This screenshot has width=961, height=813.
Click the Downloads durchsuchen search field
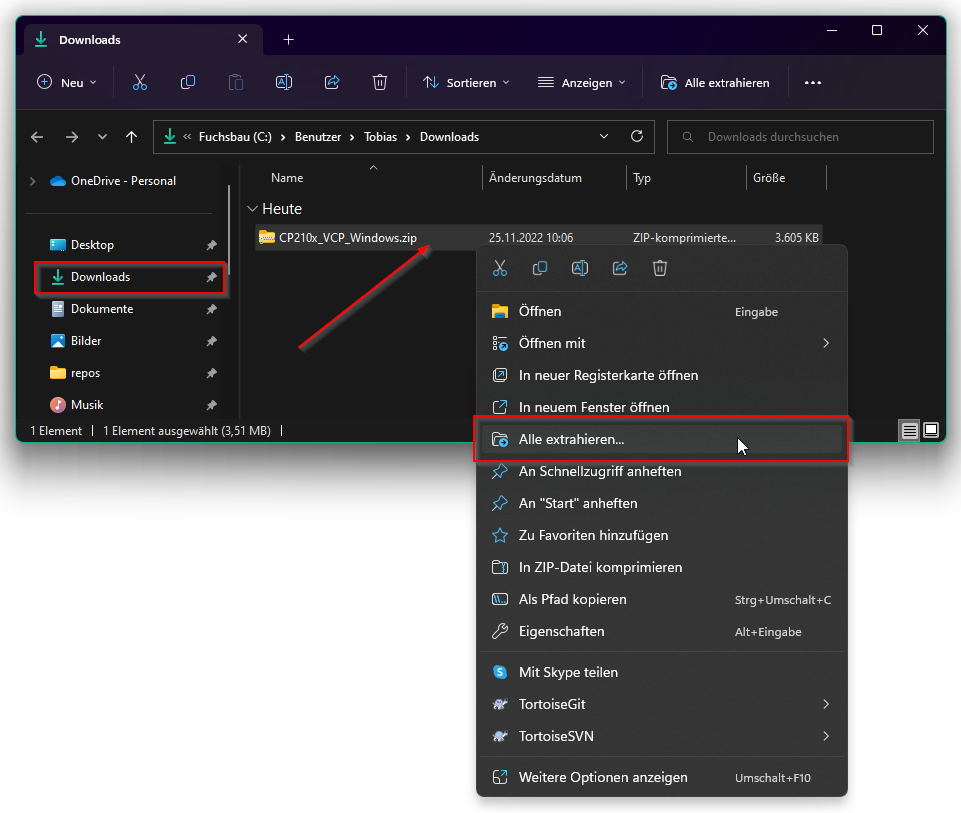[x=800, y=137]
